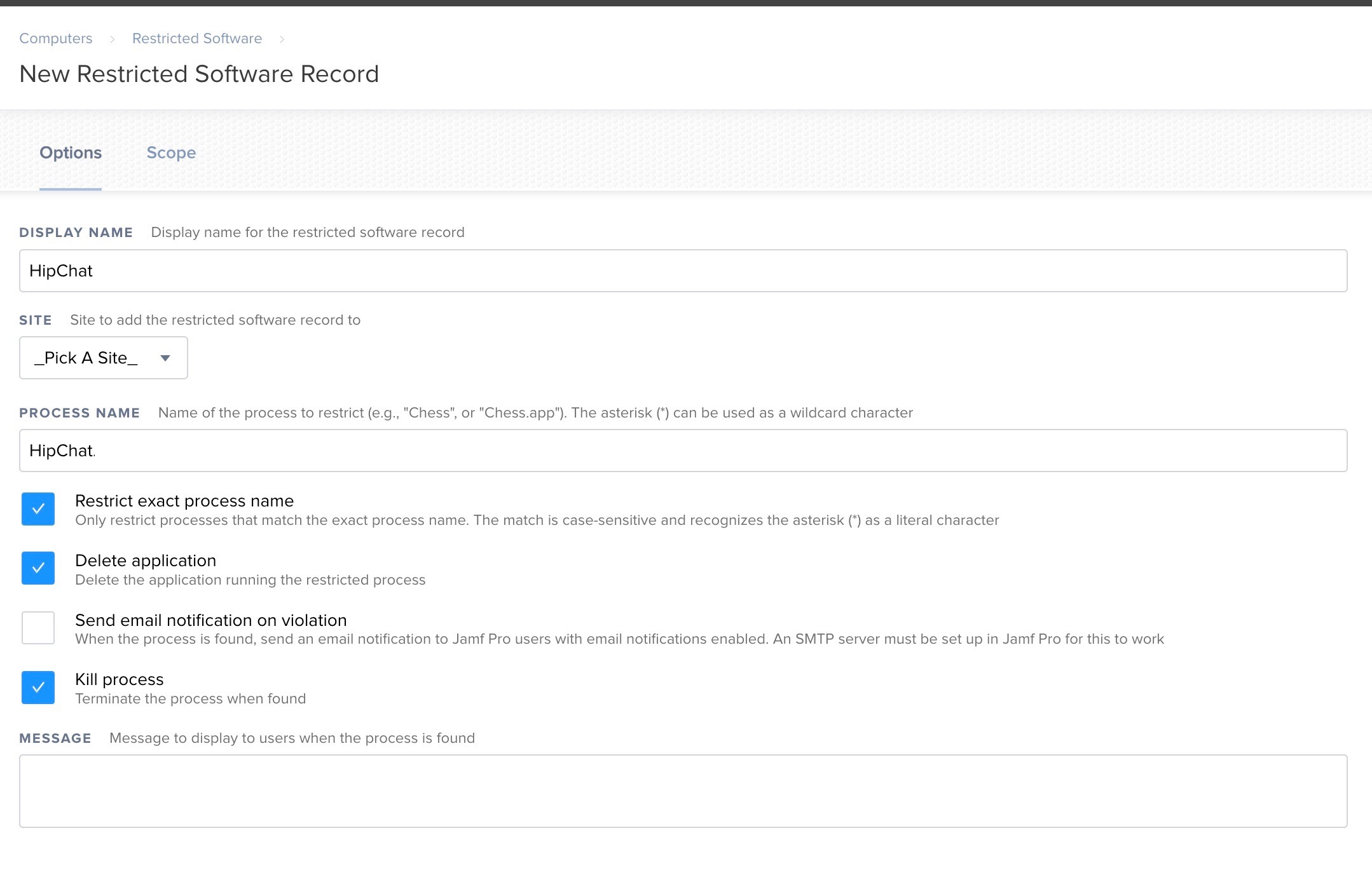Switch to the Options tab
The width and height of the screenshot is (1372, 882).
(x=71, y=153)
